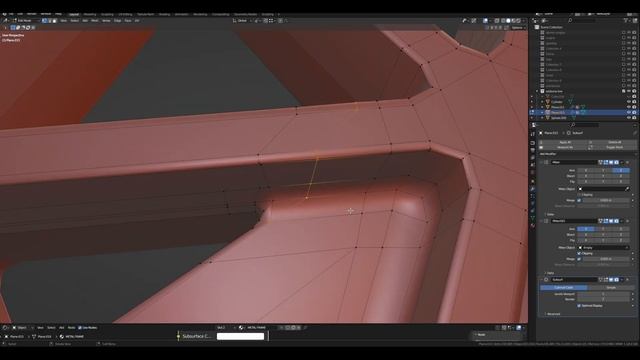
Task: Open the UV Editing workspace tab
Action: click(125, 14)
